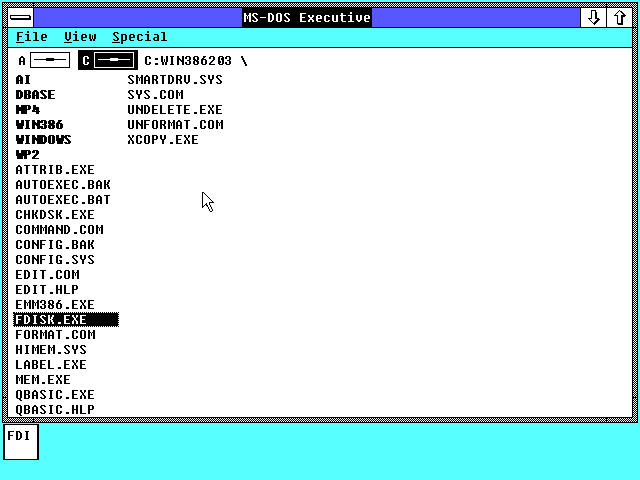This screenshot has width=640, height=480.
Task: Select SYS.COM file
Action: (x=156, y=95)
